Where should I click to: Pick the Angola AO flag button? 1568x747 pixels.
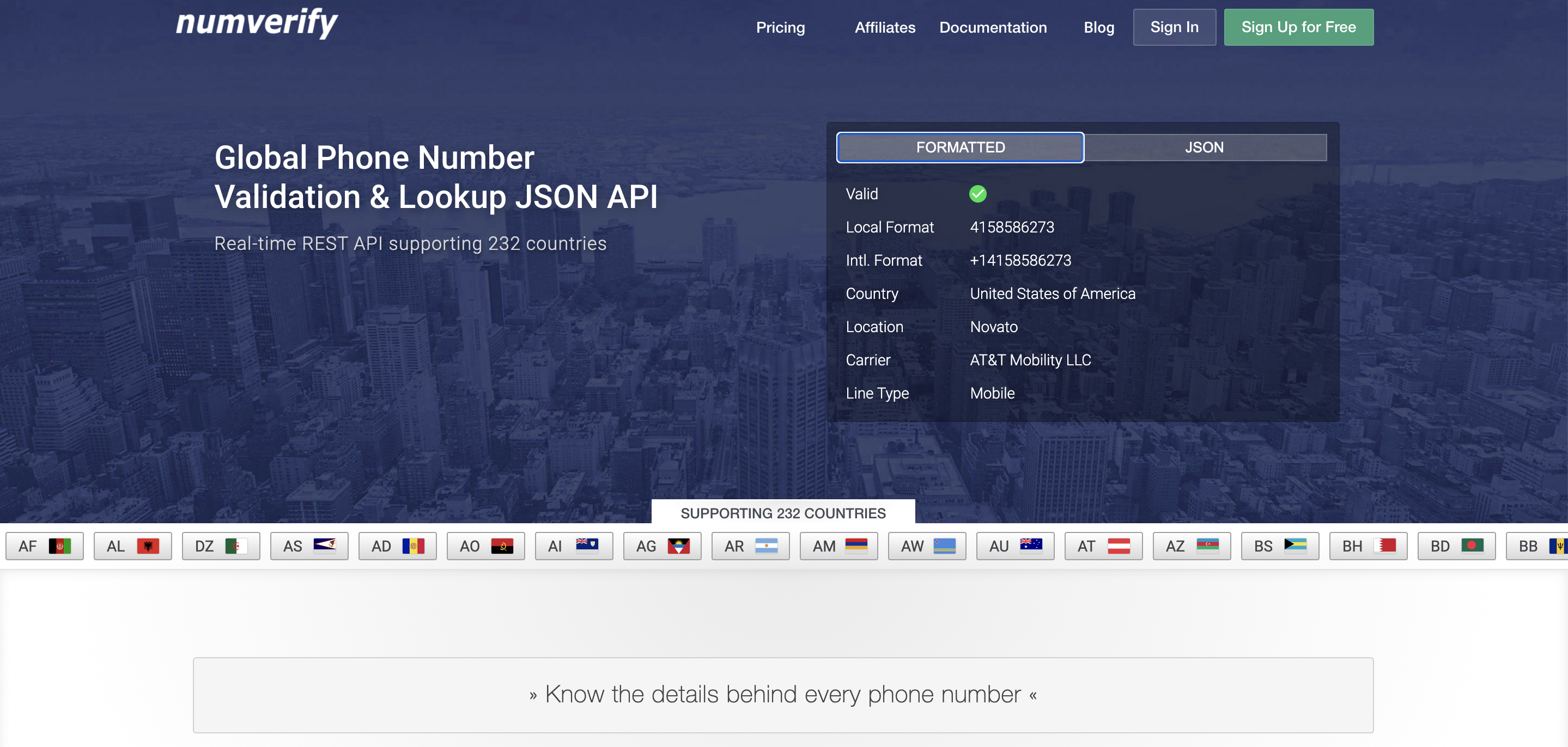[486, 546]
